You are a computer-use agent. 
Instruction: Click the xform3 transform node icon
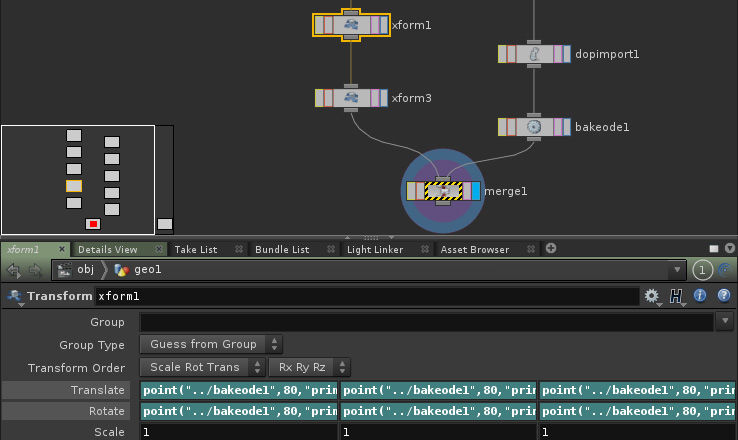(x=351, y=98)
